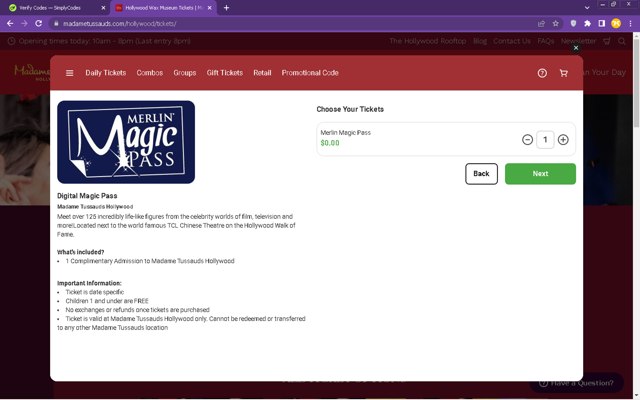Viewport: 640px width, 400px height.
Task: Click the address bar URL
Action: 120,24
